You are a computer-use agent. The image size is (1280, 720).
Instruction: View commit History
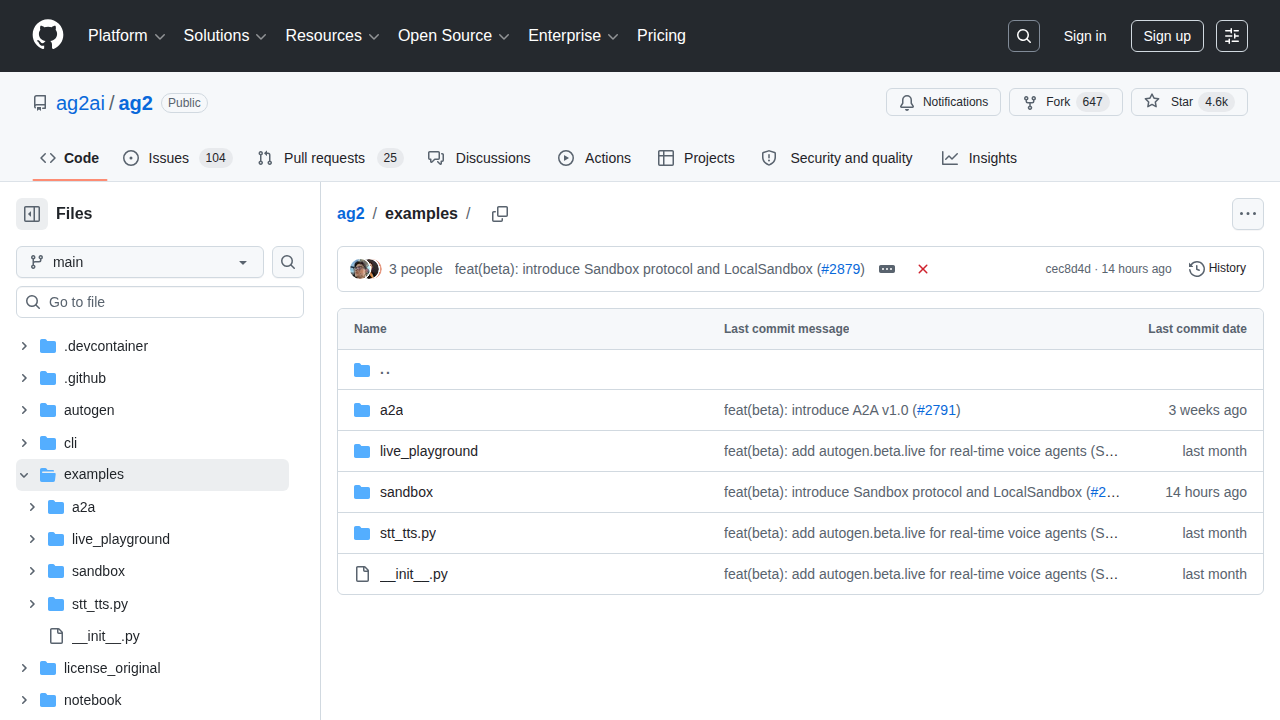[1217, 269]
